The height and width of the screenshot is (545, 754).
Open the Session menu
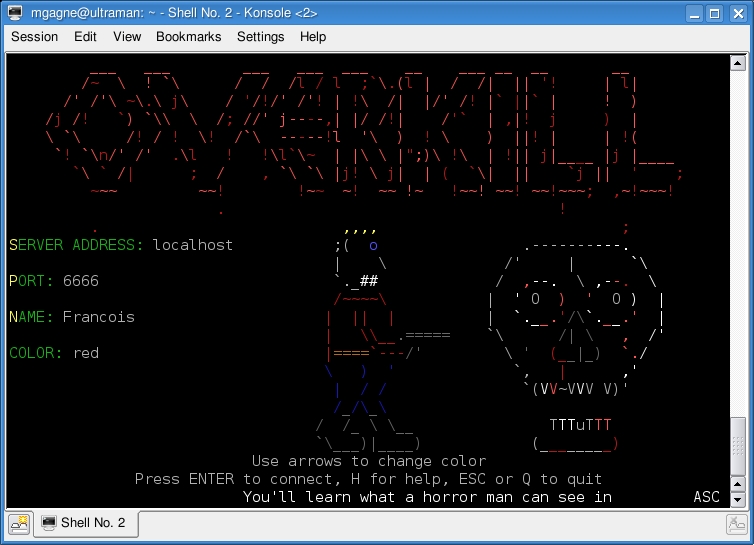(x=34, y=37)
